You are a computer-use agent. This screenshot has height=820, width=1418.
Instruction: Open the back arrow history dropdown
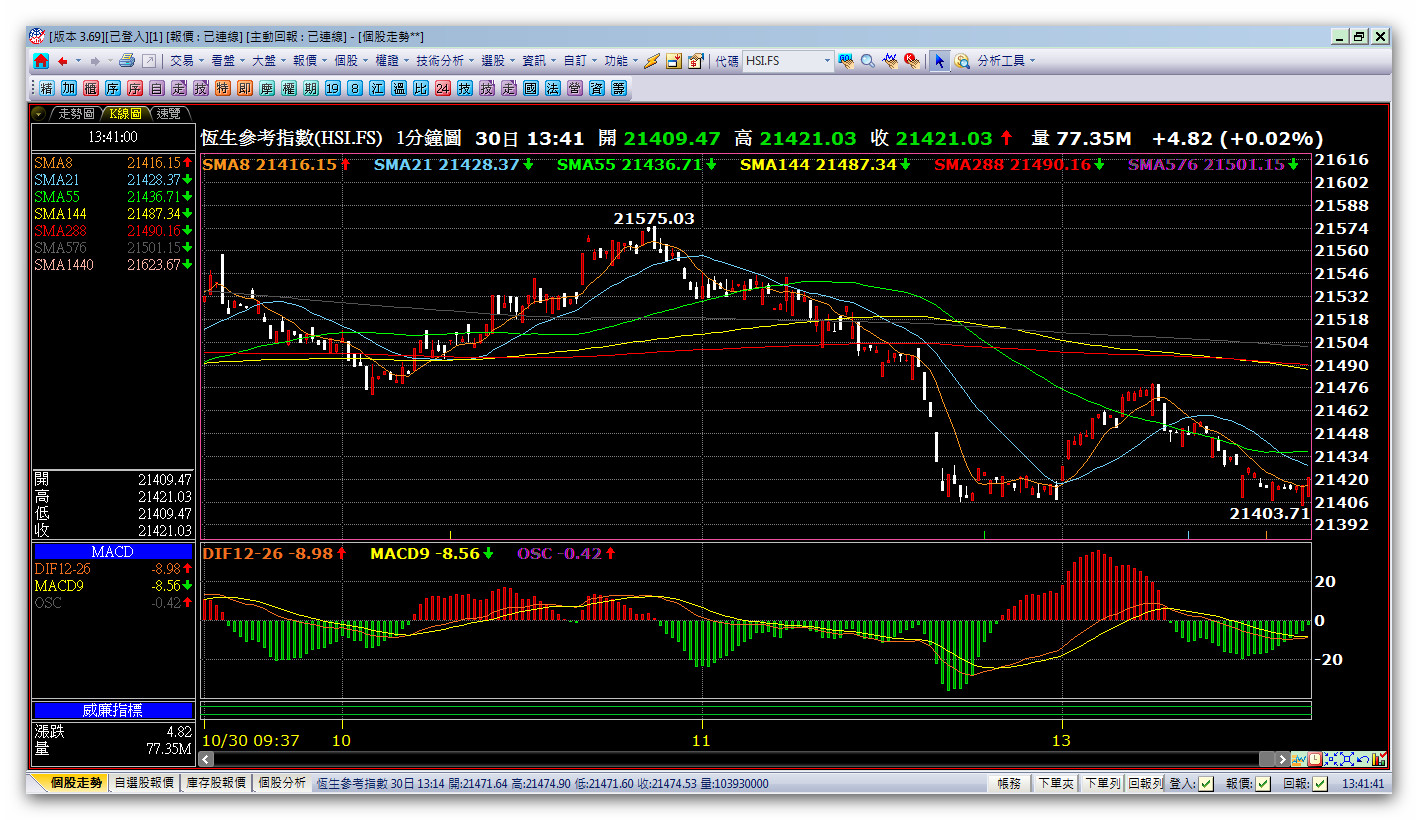click(77, 61)
